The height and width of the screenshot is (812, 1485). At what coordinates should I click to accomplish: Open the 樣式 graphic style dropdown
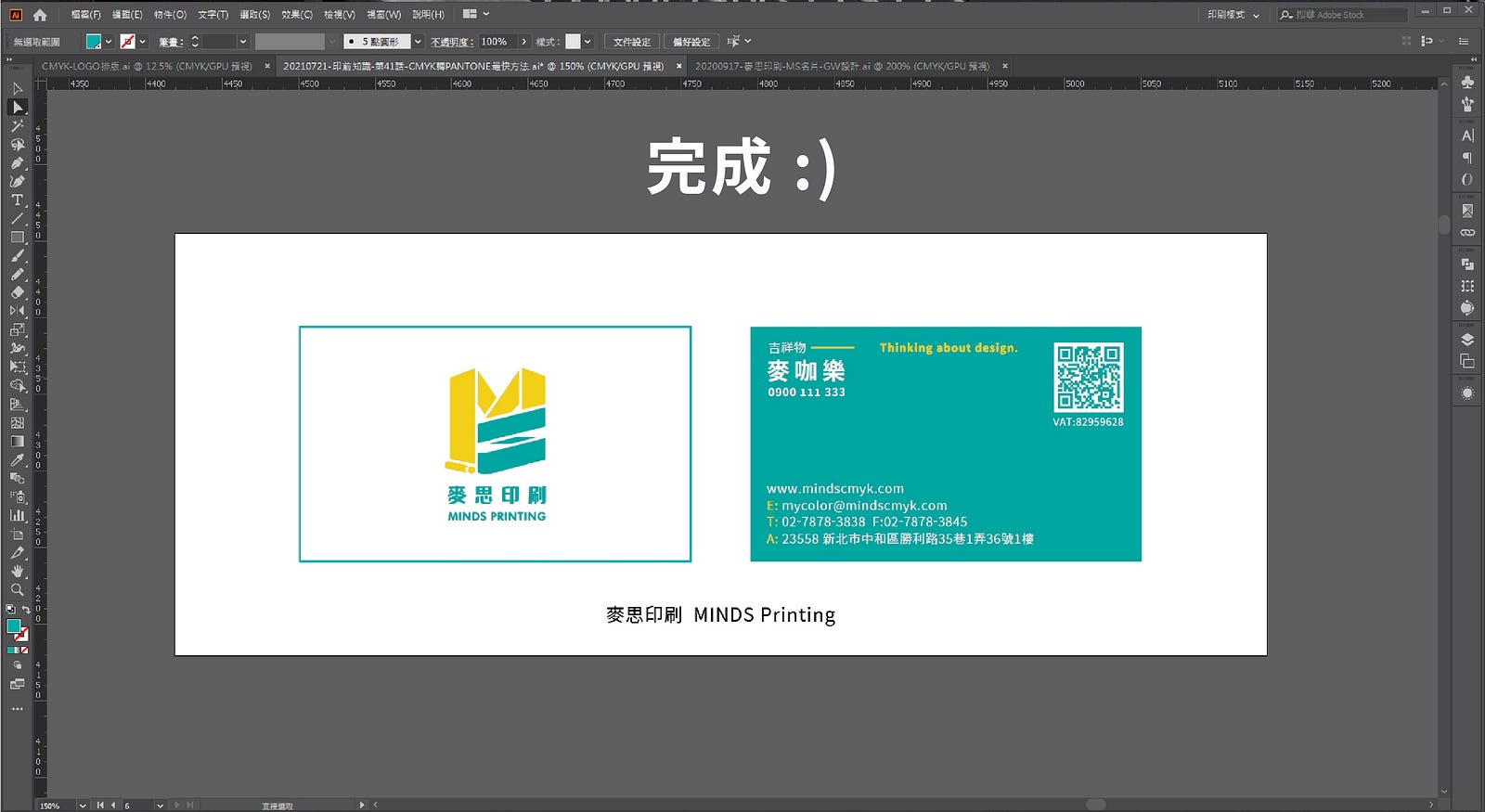588,42
